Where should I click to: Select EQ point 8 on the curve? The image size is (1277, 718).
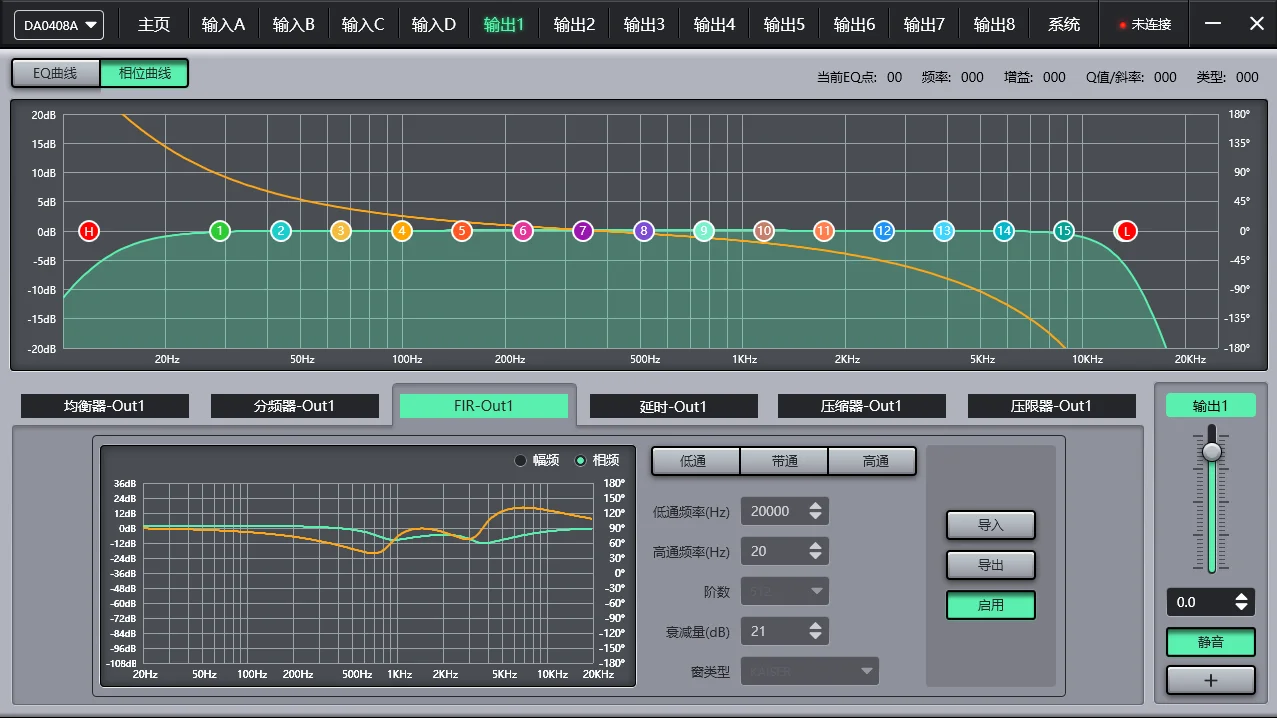(x=643, y=231)
